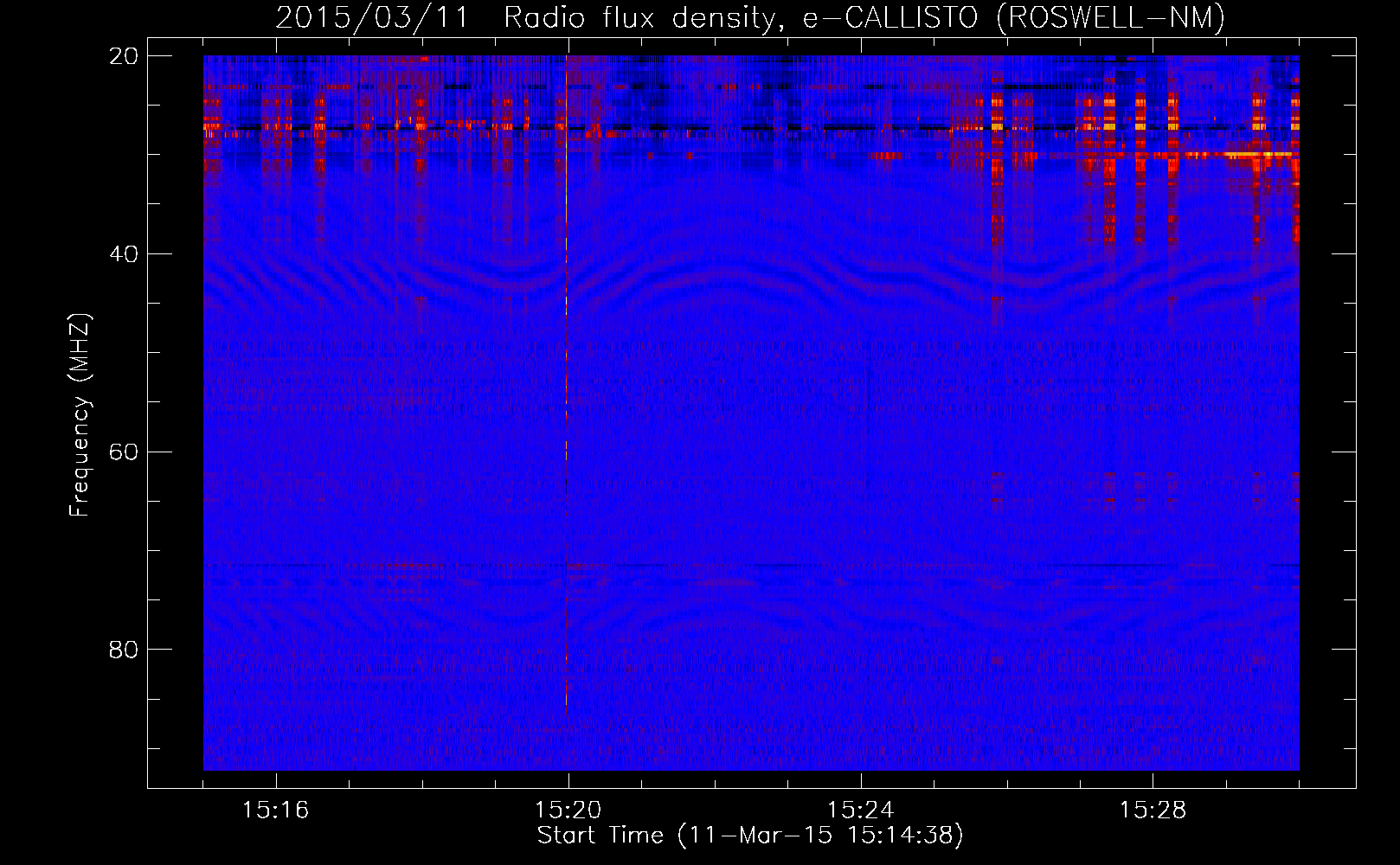The height and width of the screenshot is (865, 1400).
Task: Click the 15:16 time tick label
Action: [x=275, y=811]
